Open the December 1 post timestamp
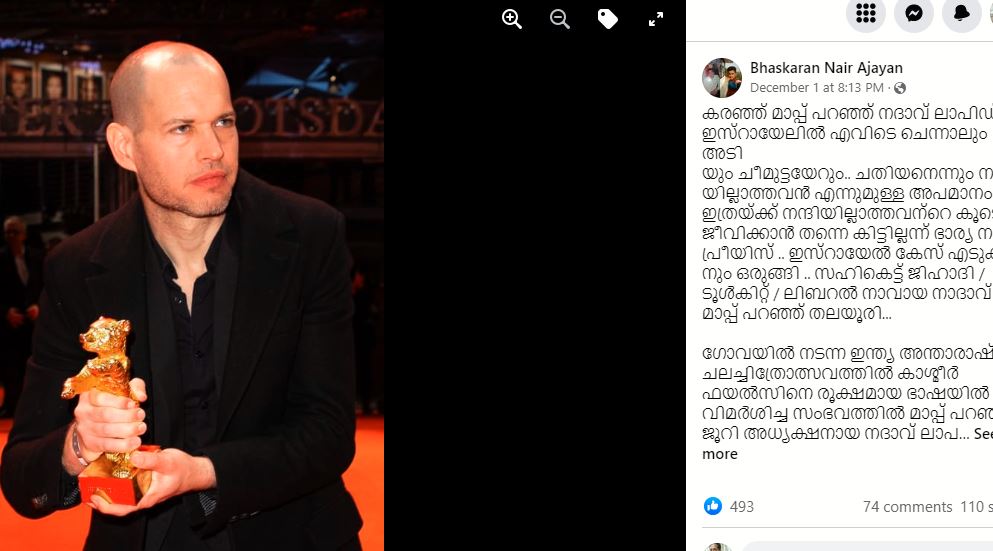 tap(817, 87)
